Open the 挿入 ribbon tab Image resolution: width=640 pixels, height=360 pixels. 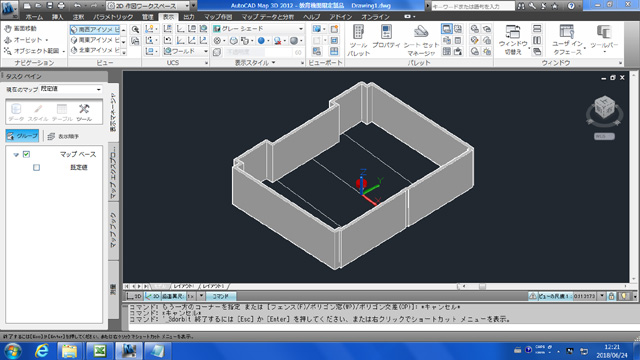coord(58,17)
